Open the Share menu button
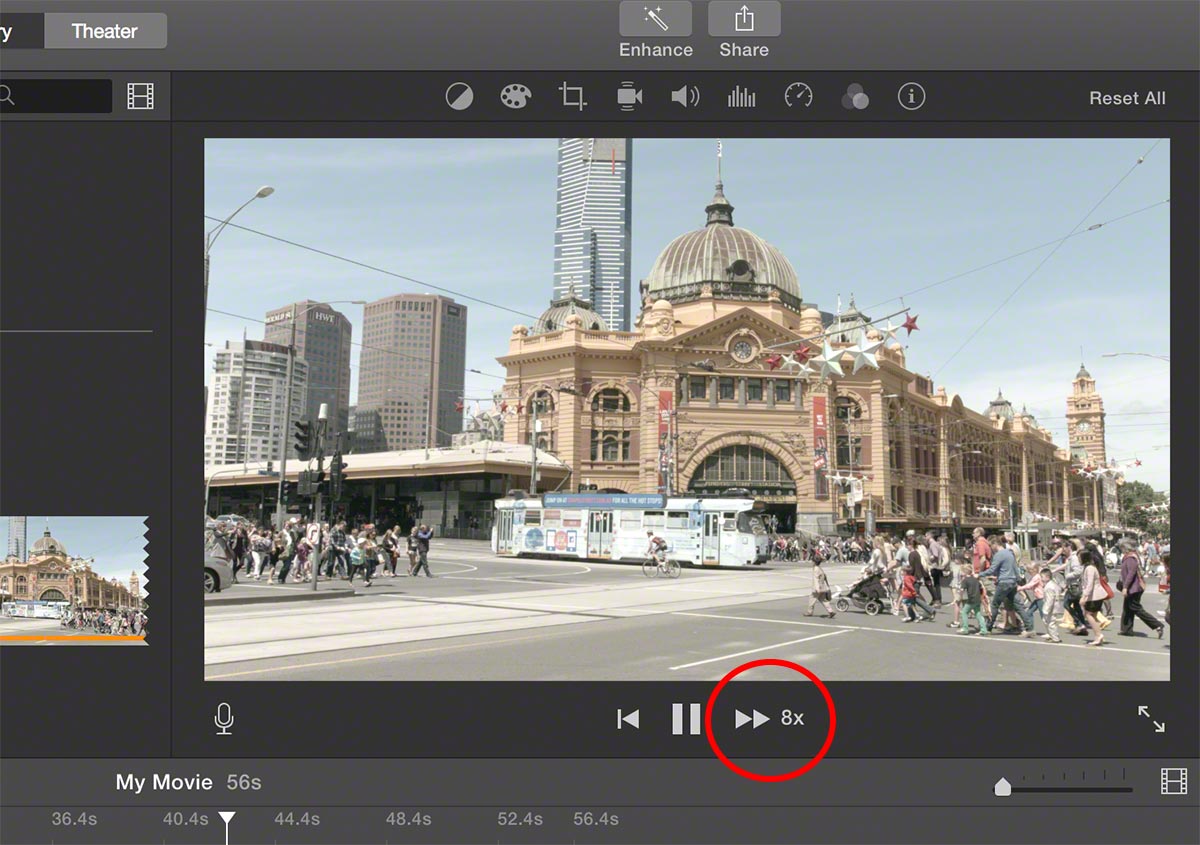The width and height of the screenshot is (1200, 845). tap(744, 19)
